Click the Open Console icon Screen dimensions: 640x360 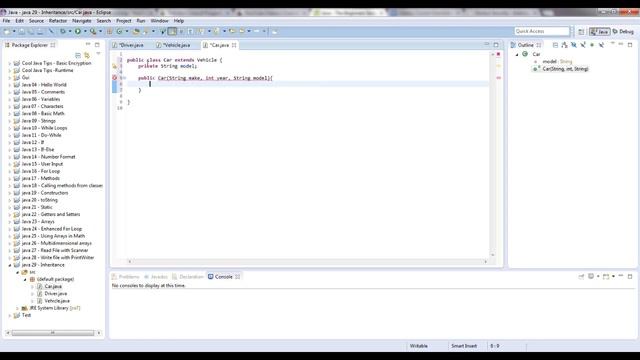point(606,276)
